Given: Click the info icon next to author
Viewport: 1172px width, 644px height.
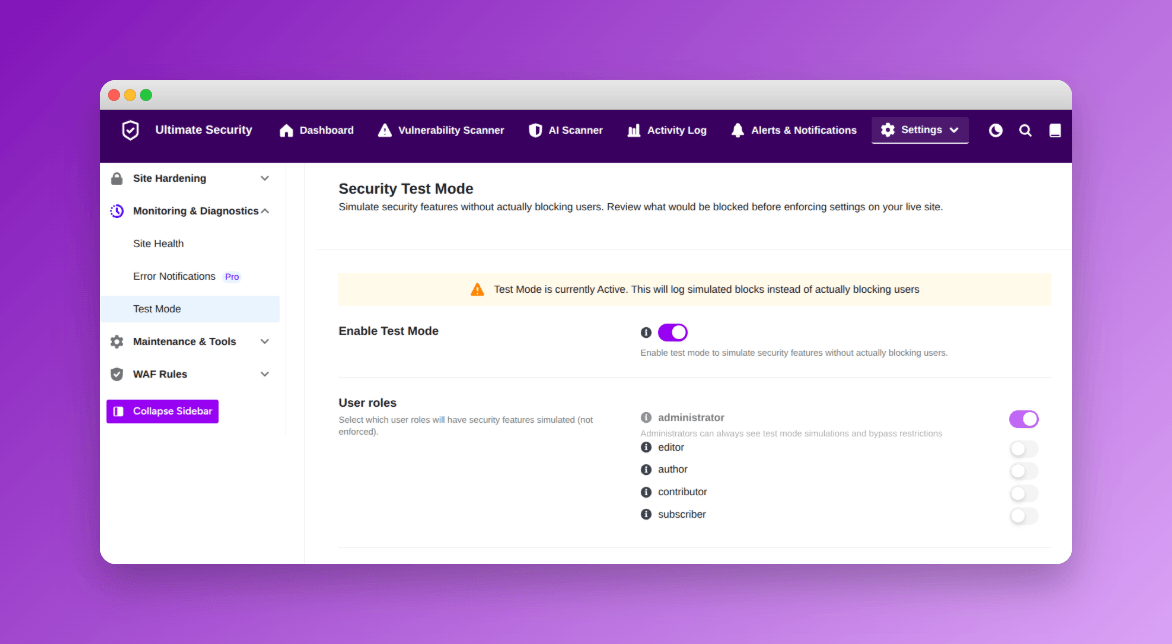Looking at the screenshot, I should click(x=646, y=470).
